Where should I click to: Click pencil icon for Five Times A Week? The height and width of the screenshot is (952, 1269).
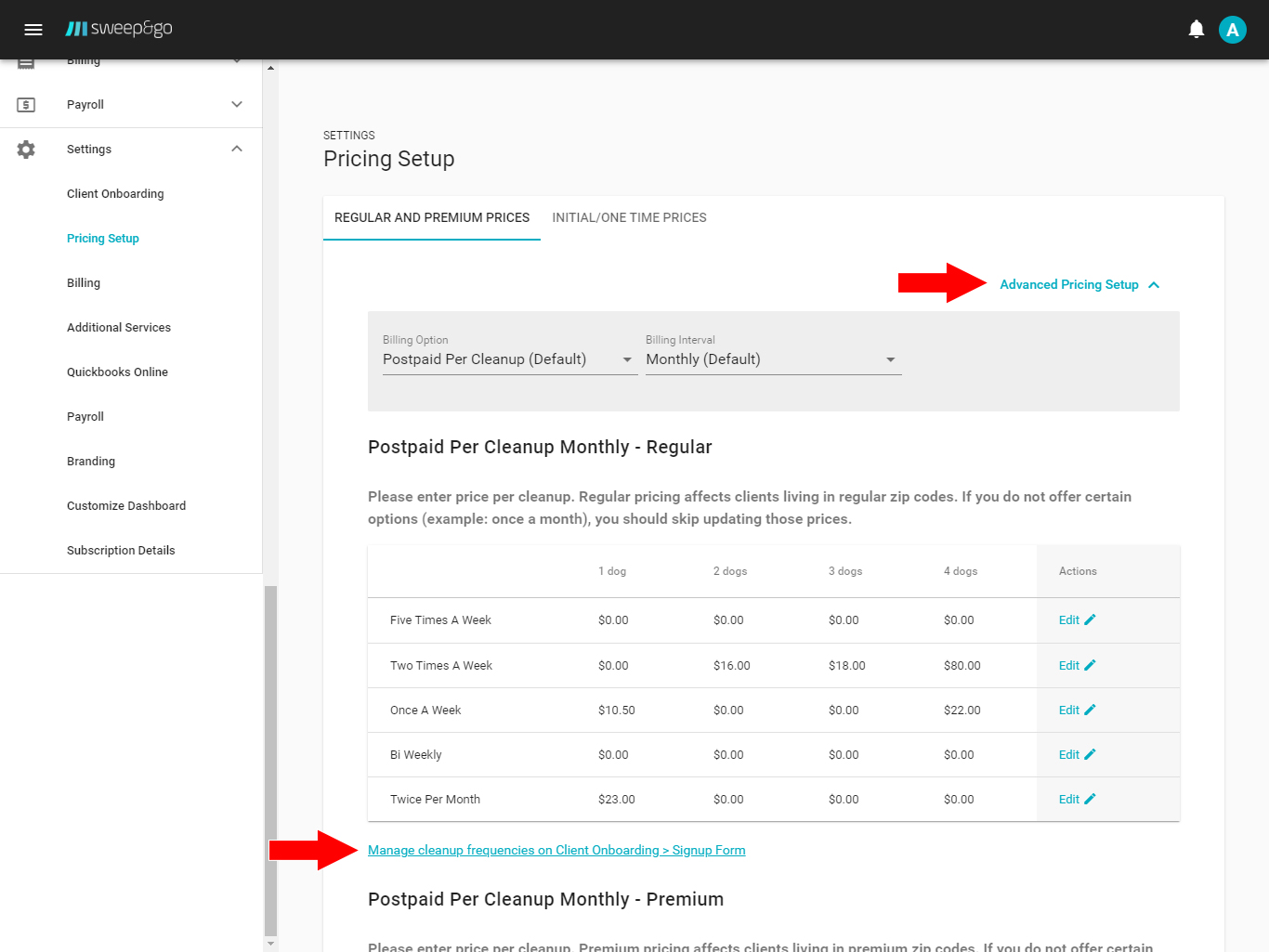1090,619
